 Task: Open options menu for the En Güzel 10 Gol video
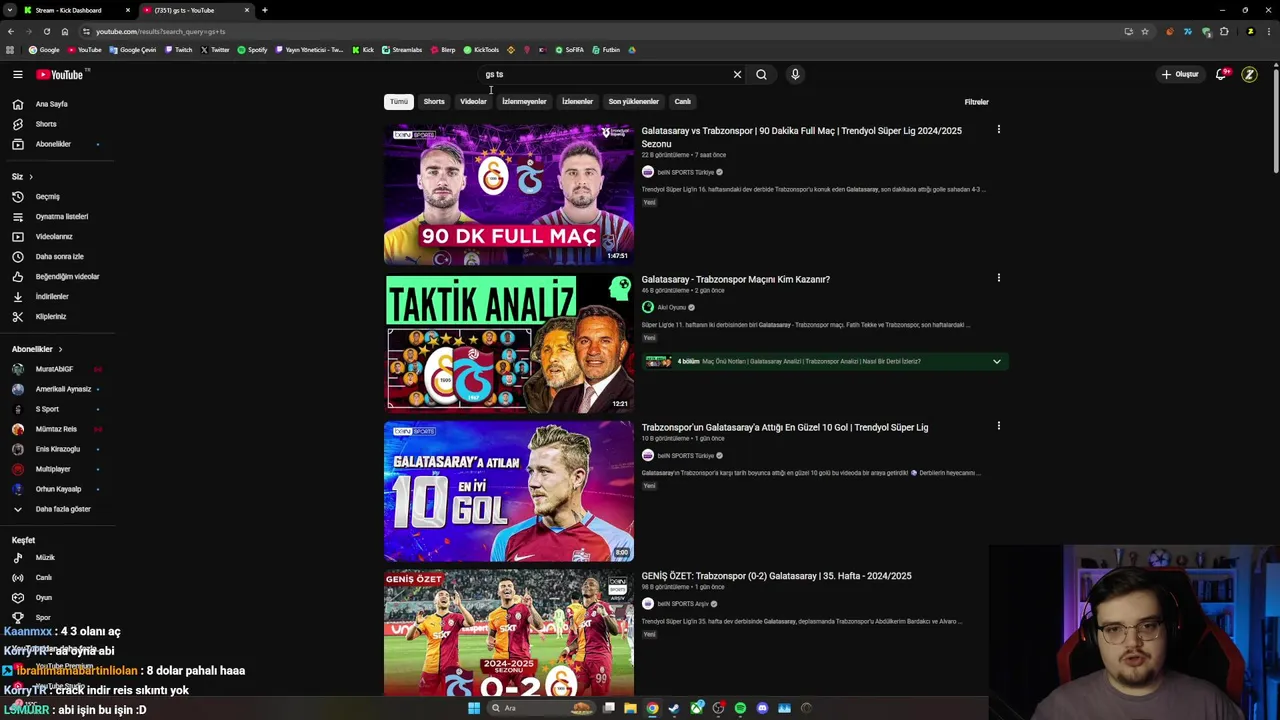click(998, 427)
